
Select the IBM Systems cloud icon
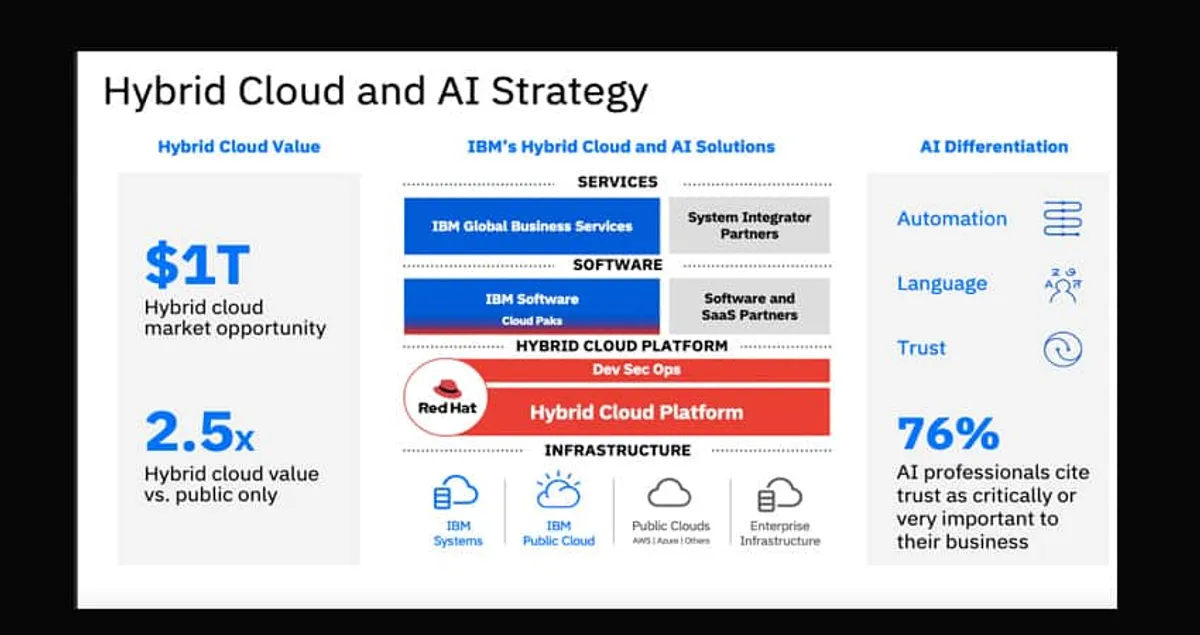coord(456,493)
